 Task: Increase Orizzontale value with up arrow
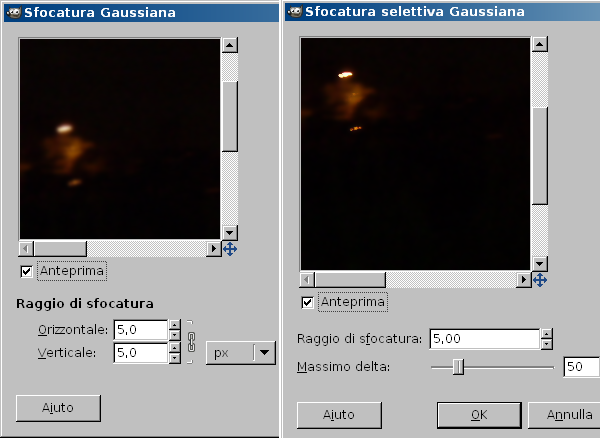pyautogui.click(x=174, y=324)
